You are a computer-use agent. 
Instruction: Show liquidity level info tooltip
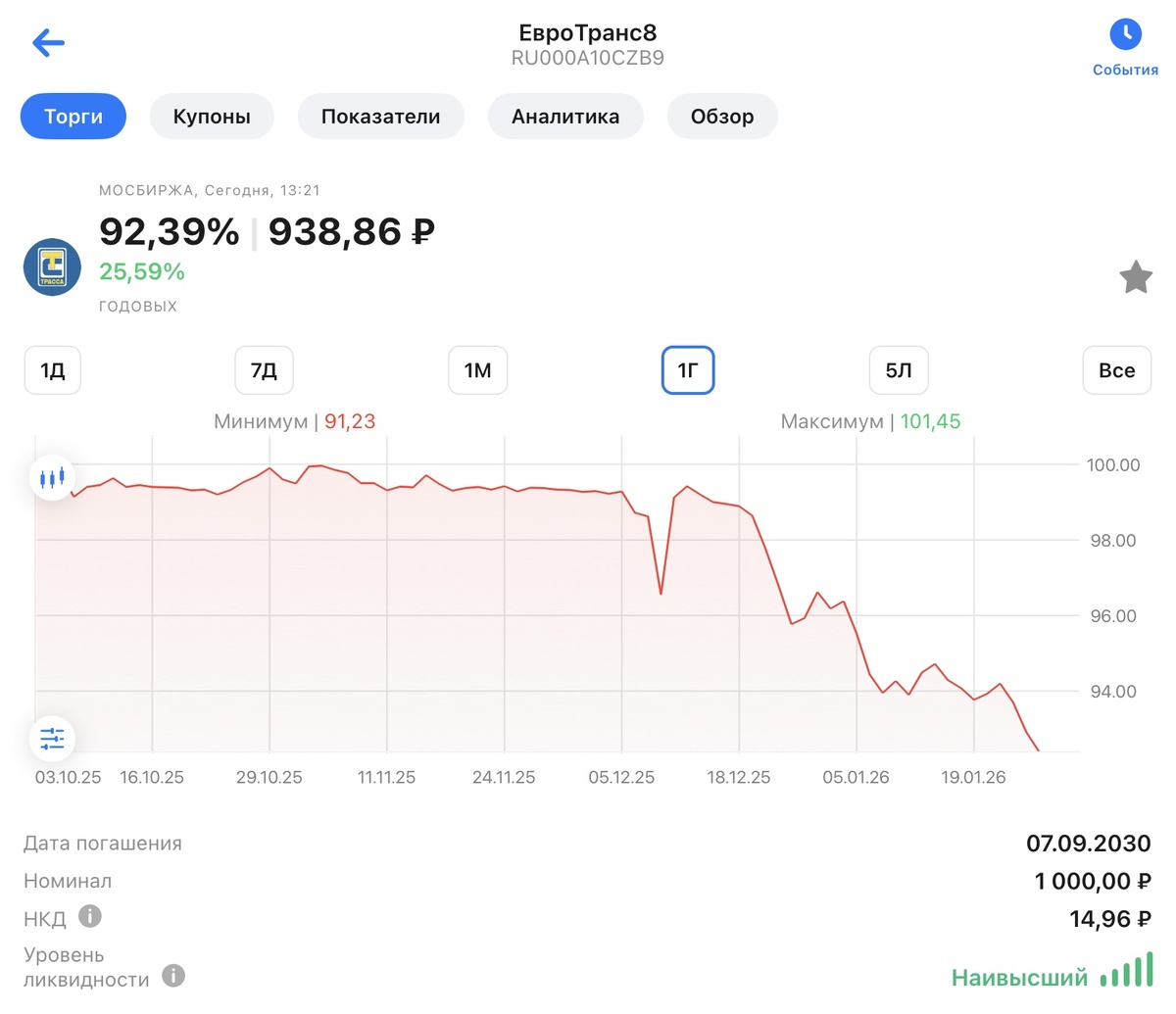click(x=172, y=976)
